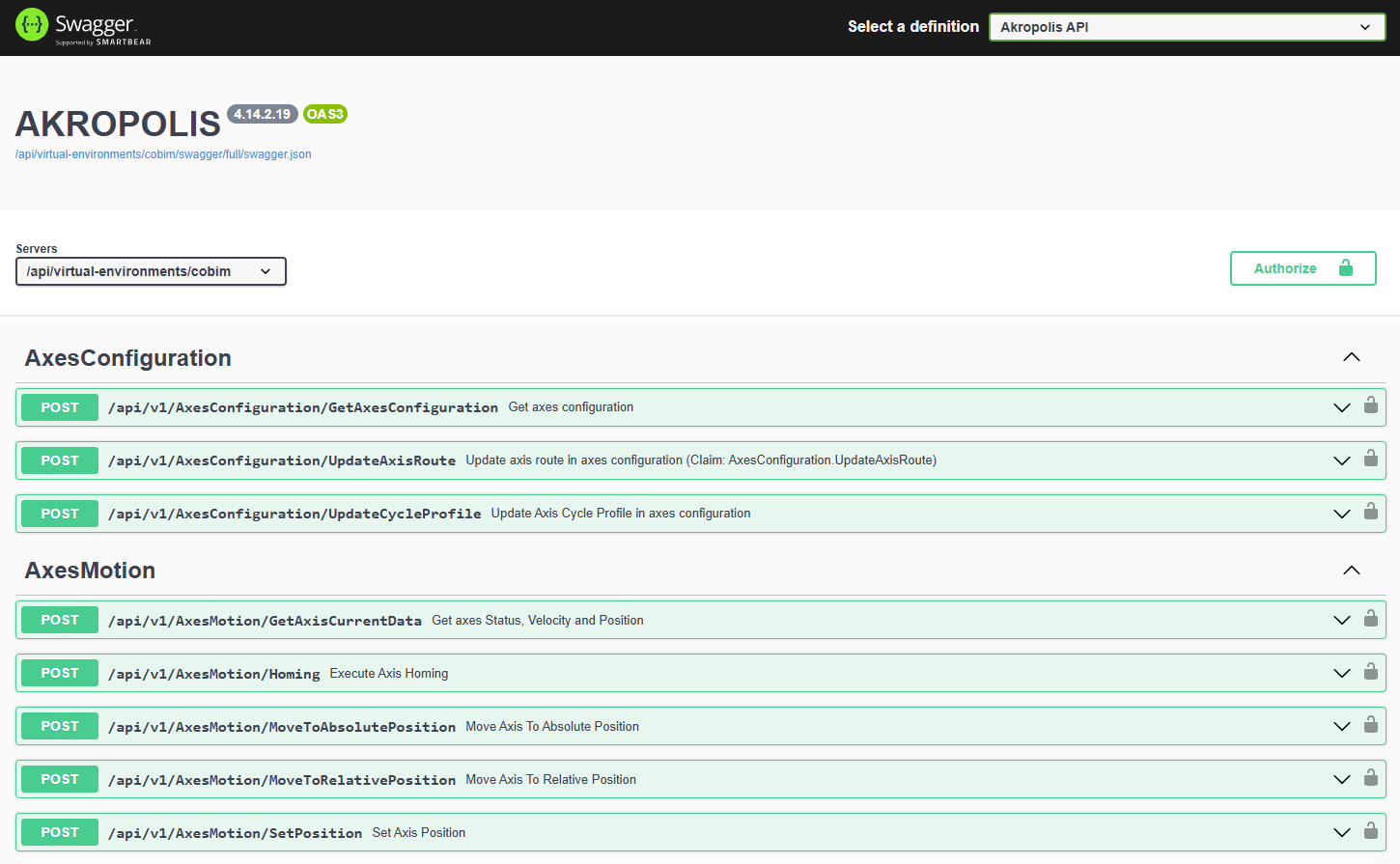
Task: Click lock icon on Homing endpoint
Action: click(1370, 672)
